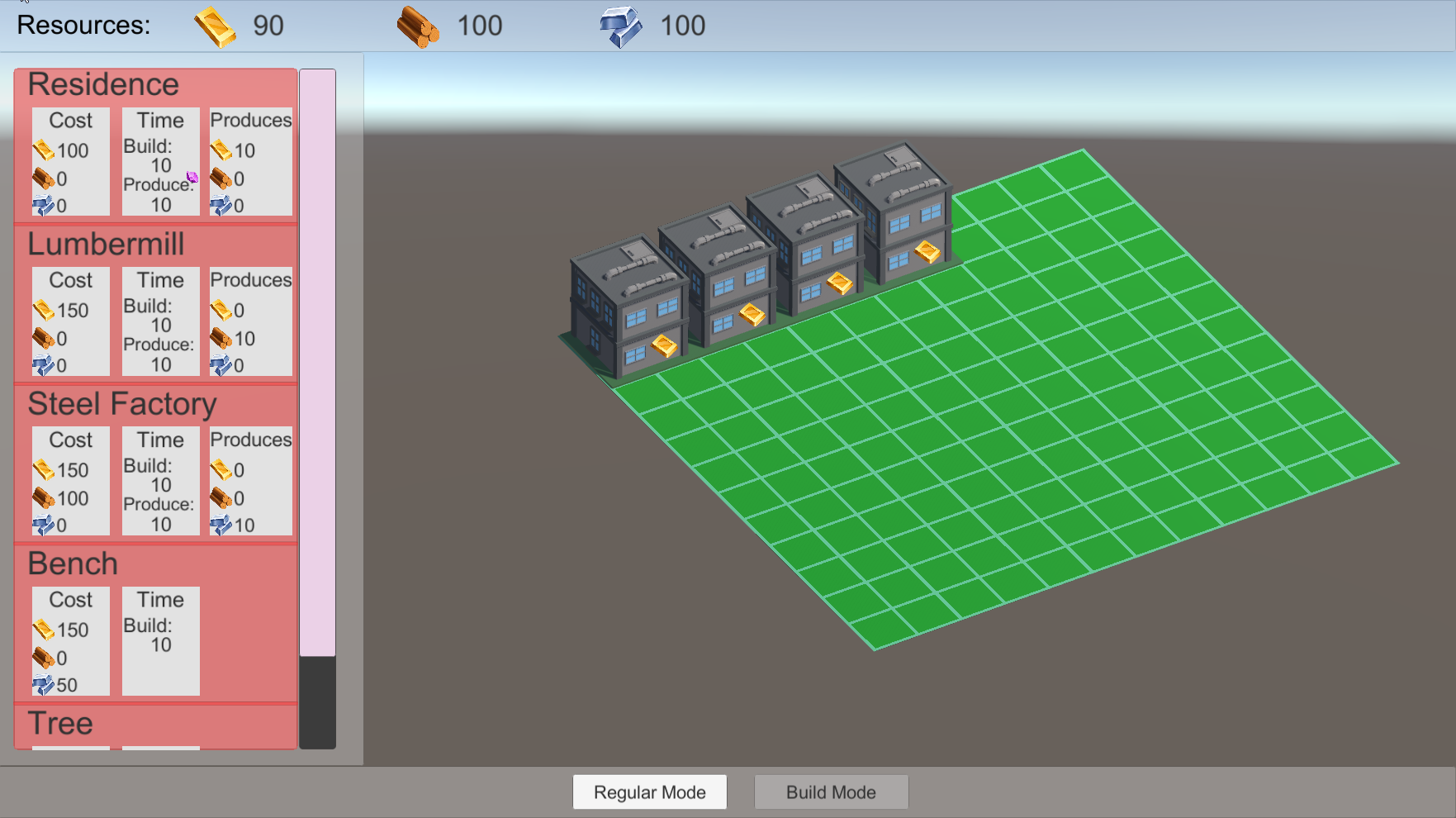Click the Steel Factory Cost heading
Screen dimensions: 1456x818
point(71,440)
